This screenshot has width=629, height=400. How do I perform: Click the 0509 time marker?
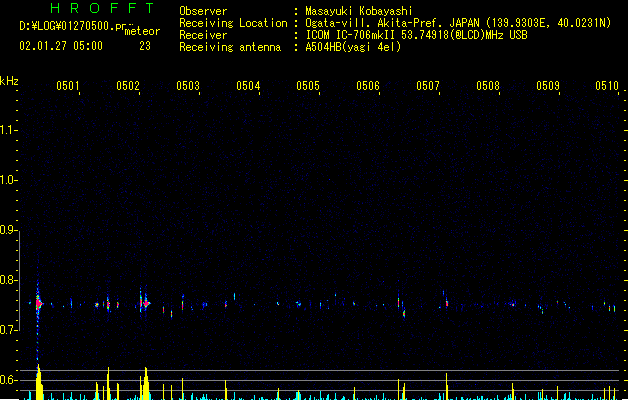pos(548,85)
